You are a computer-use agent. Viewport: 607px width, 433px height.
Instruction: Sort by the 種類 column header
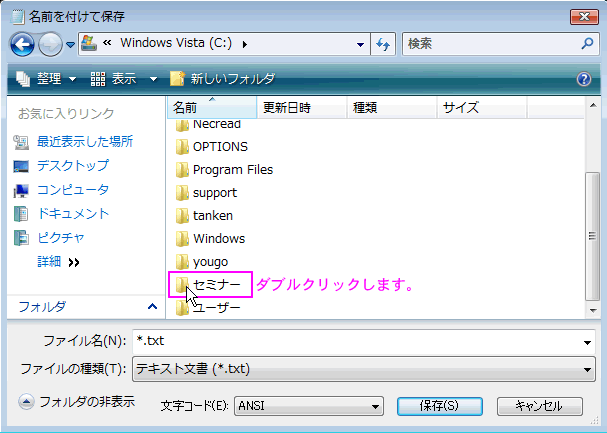(x=392, y=107)
